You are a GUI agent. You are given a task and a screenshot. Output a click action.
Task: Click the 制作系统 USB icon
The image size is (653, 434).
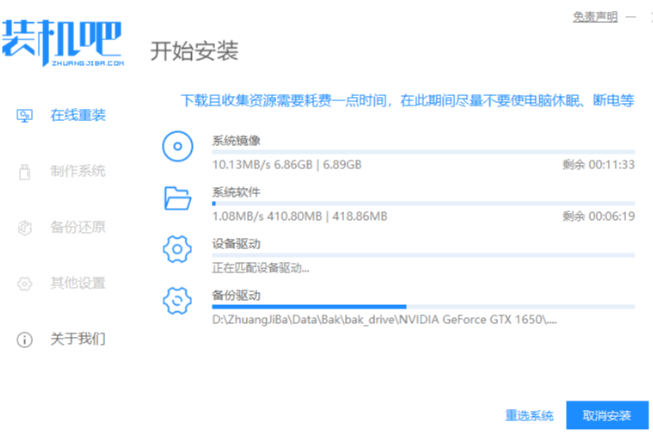click(x=26, y=172)
